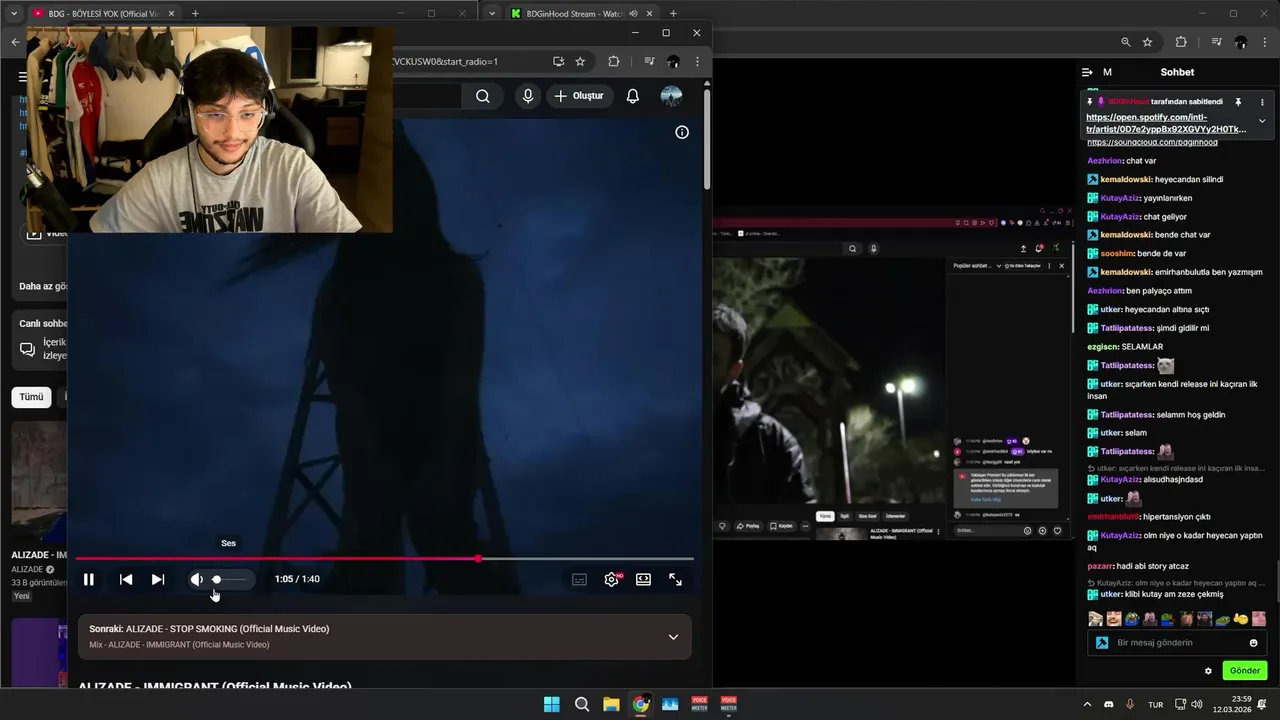The width and height of the screenshot is (1280, 720).
Task: Click the Sohbet chat header
Action: pos(1177,72)
